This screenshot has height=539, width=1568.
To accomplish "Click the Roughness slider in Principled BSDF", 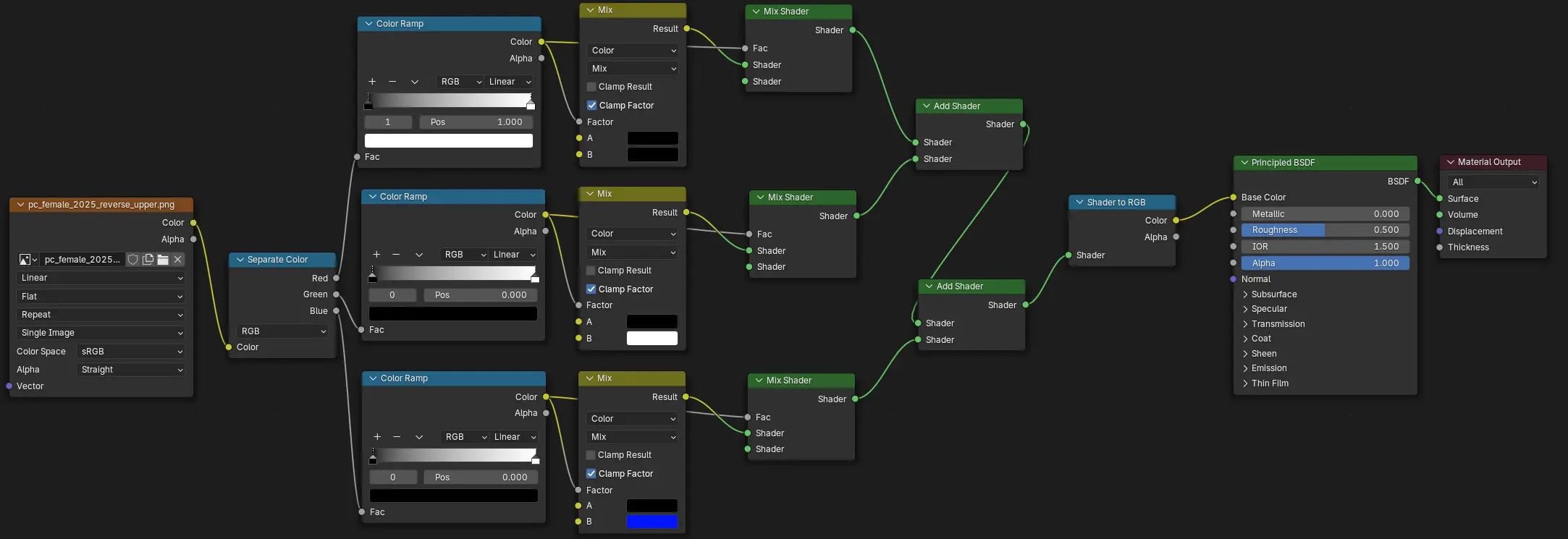I will 1325,230.
